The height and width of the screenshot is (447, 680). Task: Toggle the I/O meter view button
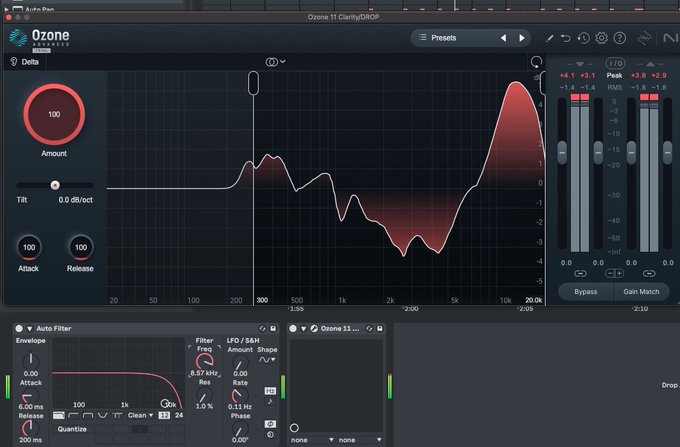(615, 63)
